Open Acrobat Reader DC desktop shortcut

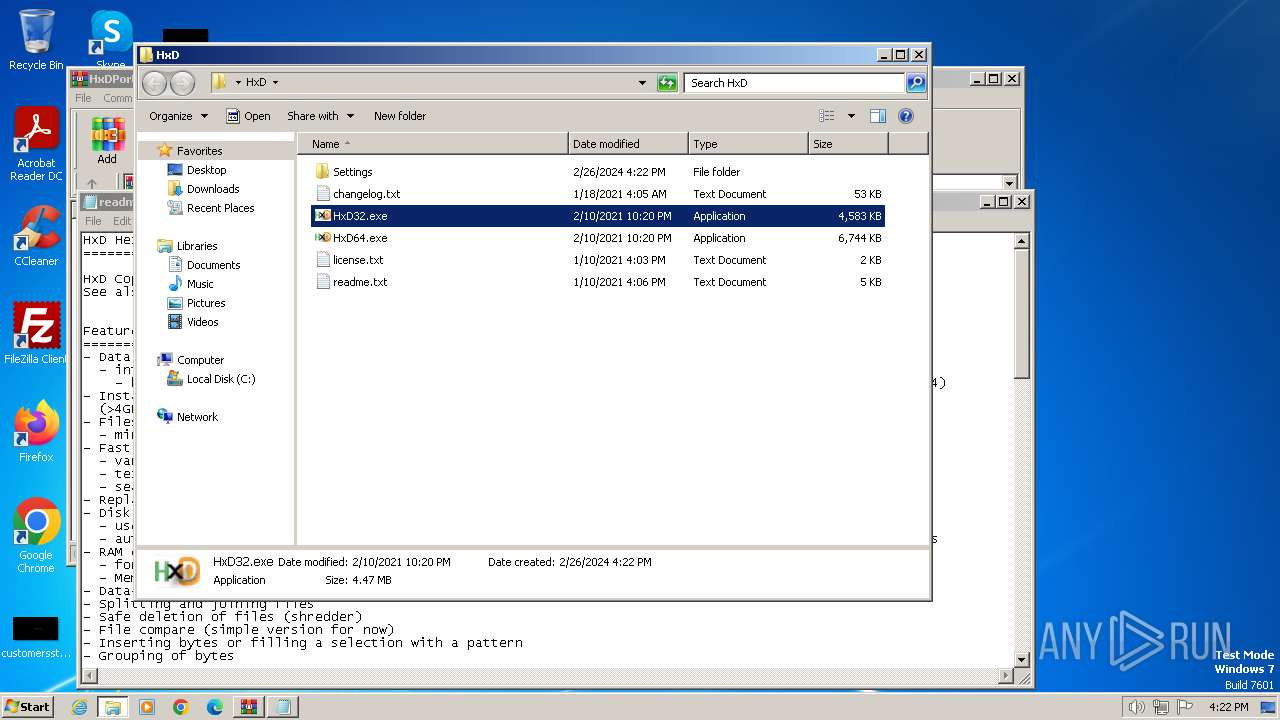pos(36,144)
